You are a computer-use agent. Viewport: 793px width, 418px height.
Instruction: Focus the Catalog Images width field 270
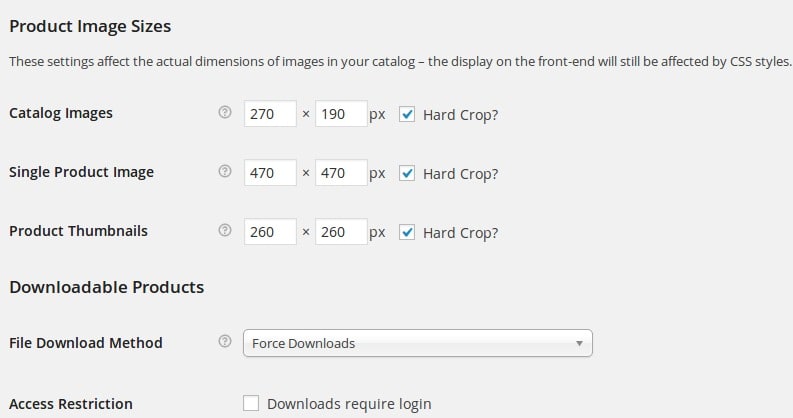pyautogui.click(x=270, y=114)
